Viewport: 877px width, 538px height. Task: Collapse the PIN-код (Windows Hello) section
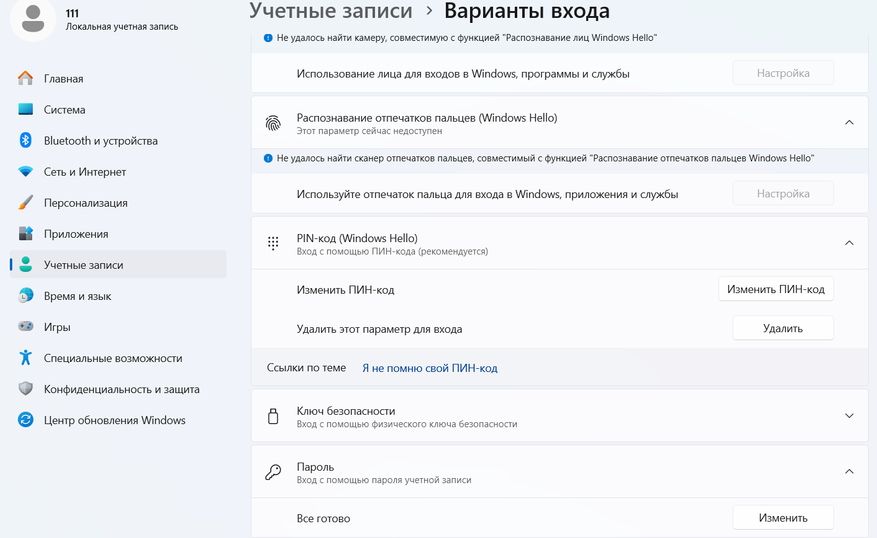[849, 243]
